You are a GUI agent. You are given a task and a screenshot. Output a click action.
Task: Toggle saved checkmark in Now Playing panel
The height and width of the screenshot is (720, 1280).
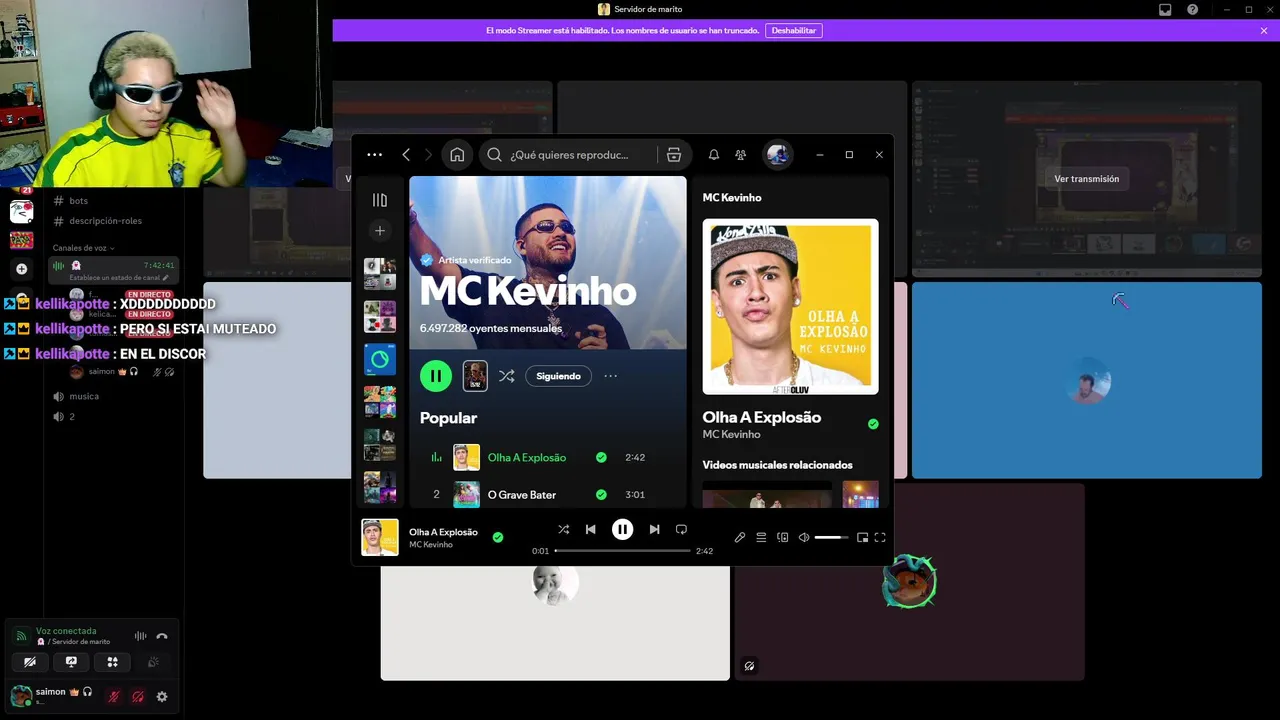(873, 424)
